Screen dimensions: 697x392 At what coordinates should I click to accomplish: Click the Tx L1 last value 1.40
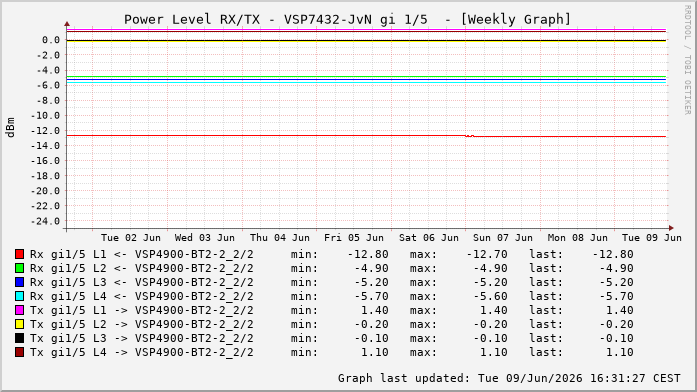[620, 311]
